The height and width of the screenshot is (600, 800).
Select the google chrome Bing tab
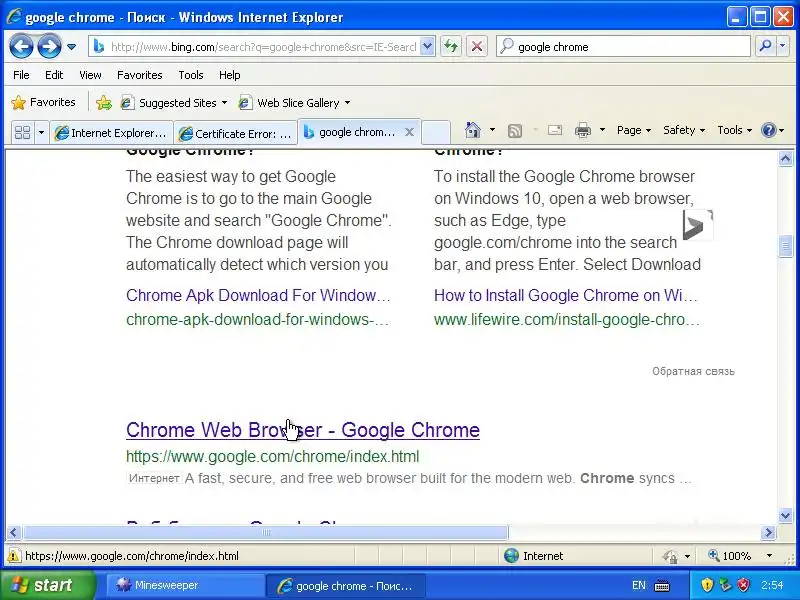click(x=350, y=132)
